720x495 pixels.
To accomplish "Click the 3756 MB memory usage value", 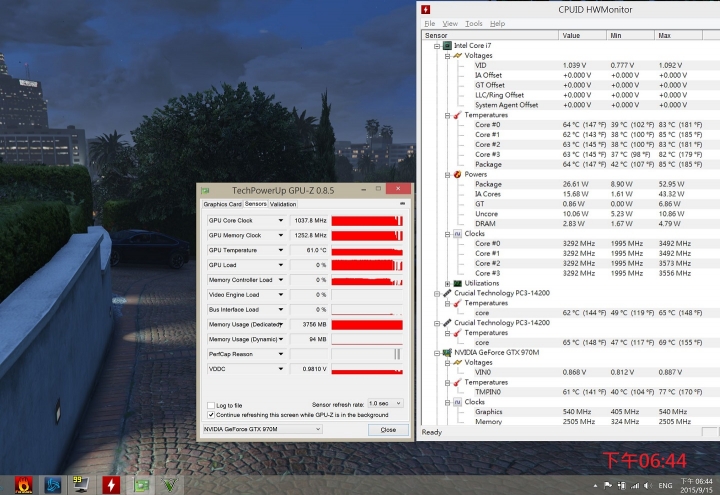I will [309, 325].
